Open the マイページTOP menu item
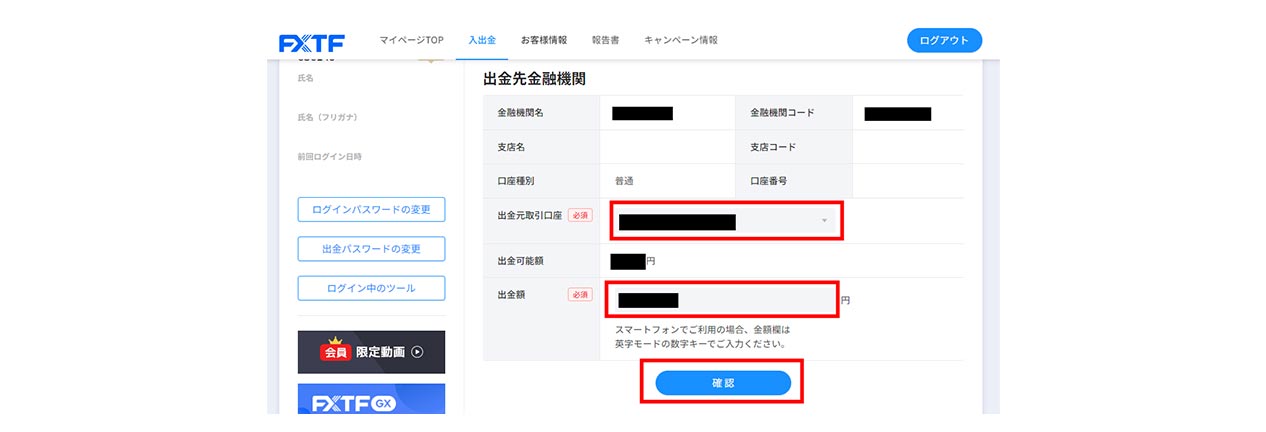Image resolution: width=1266 pixels, height=432 pixels. (411, 40)
